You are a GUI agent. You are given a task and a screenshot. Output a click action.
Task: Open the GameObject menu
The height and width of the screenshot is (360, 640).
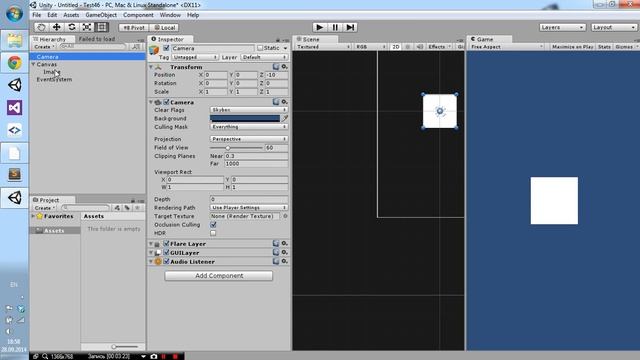coord(101,15)
